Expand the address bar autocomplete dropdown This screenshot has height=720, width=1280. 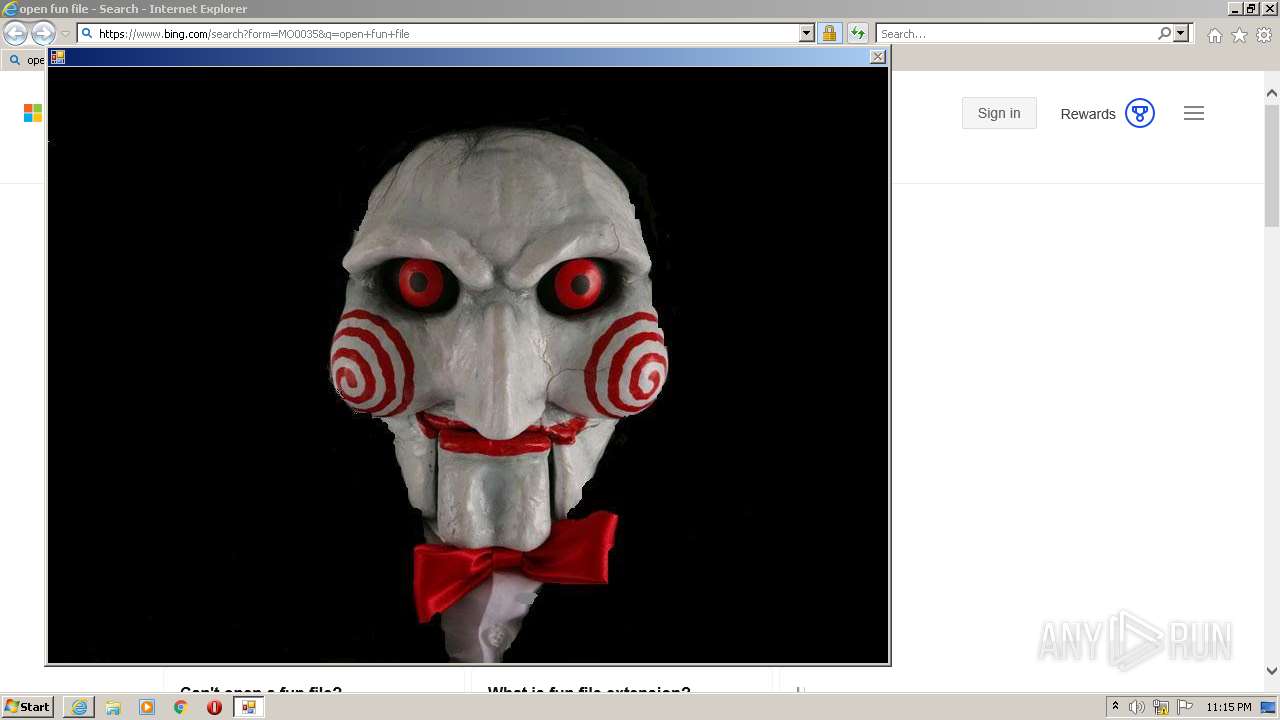pyautogui.click(x=807, y=33)
